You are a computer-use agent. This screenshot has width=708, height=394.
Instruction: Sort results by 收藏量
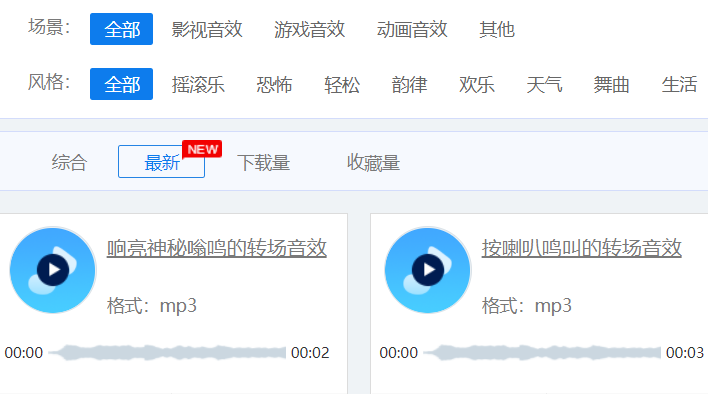[373, 162]
